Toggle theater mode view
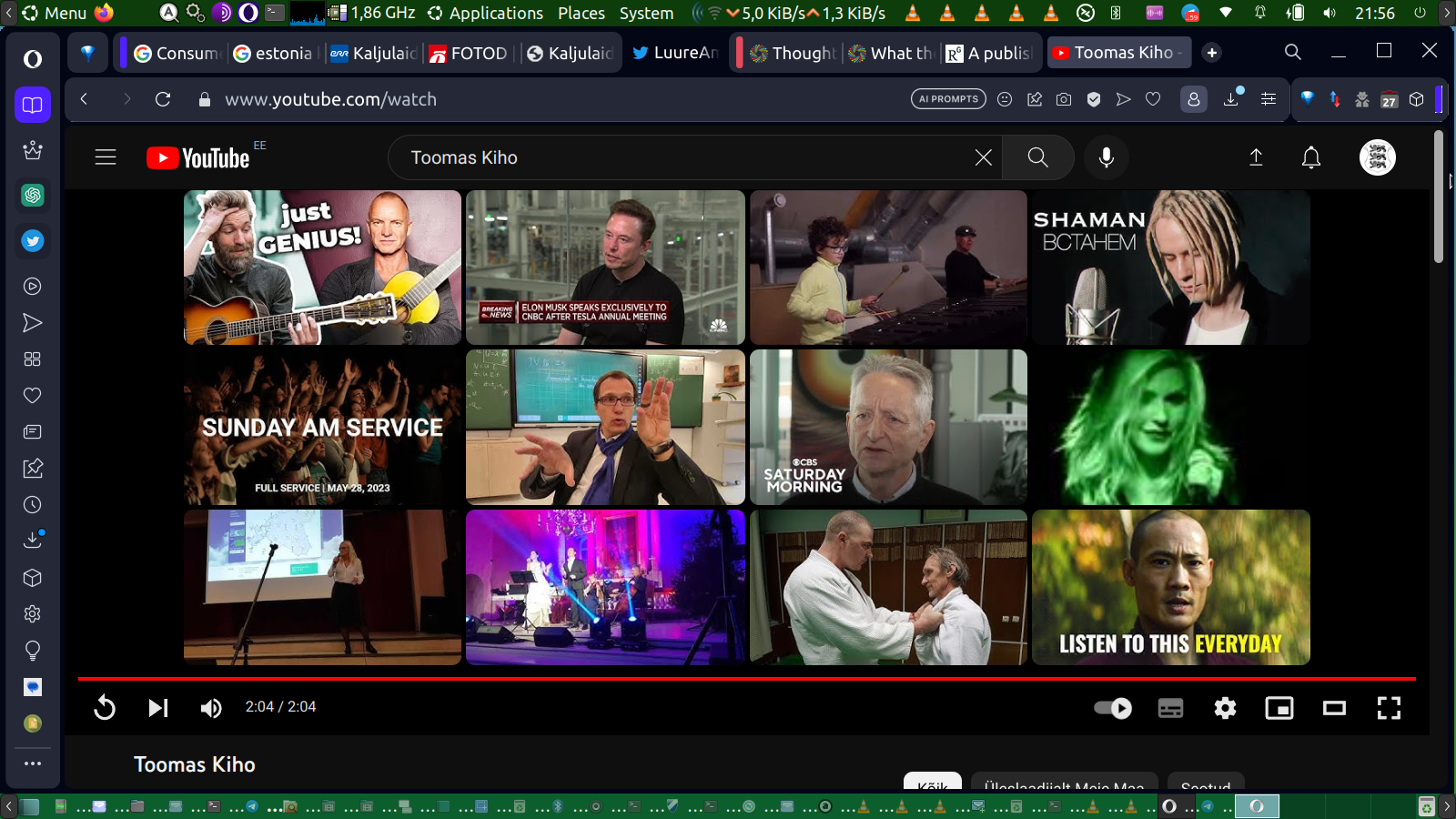Viewport: 1456px width, 819px height. click(1334, 707)
